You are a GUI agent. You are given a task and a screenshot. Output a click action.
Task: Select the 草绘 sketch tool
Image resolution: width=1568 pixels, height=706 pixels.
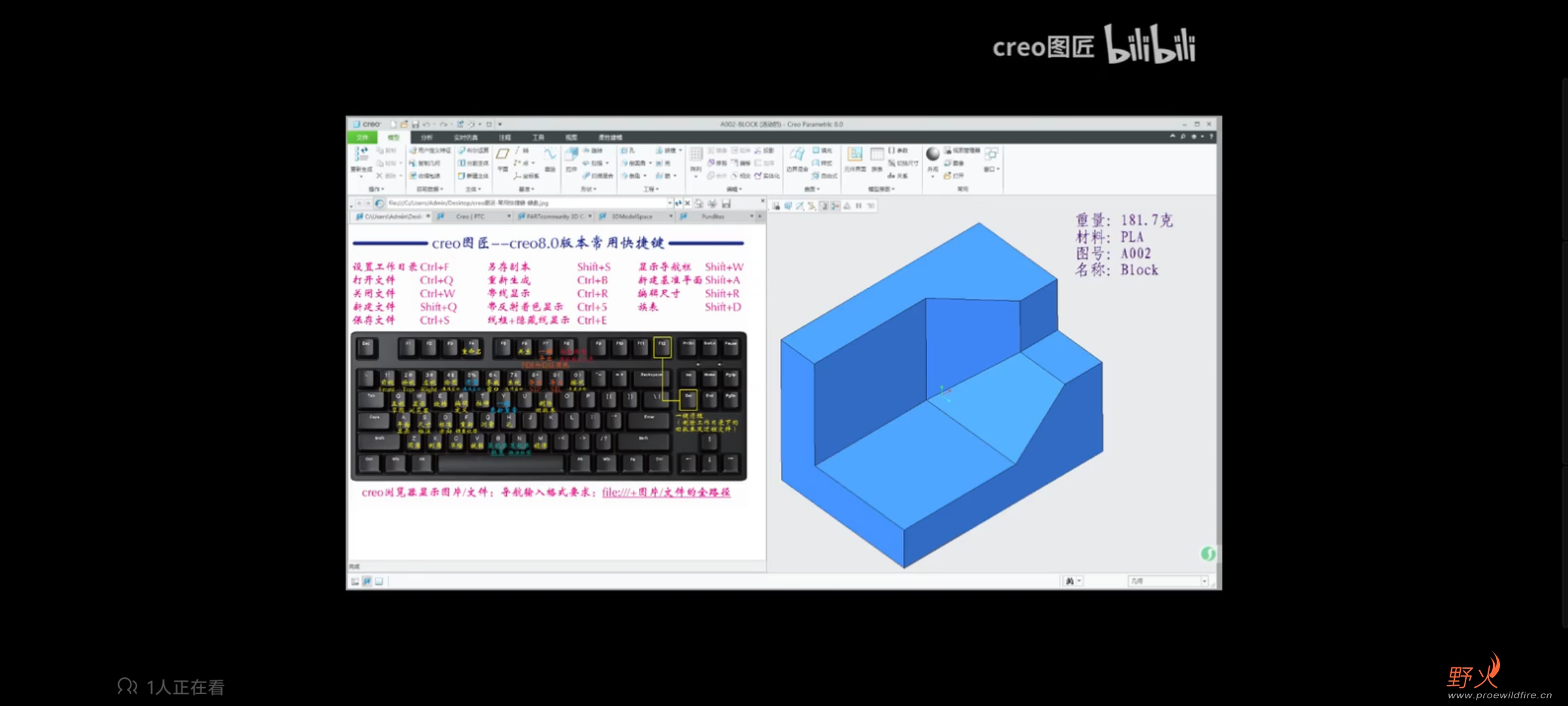549,159
